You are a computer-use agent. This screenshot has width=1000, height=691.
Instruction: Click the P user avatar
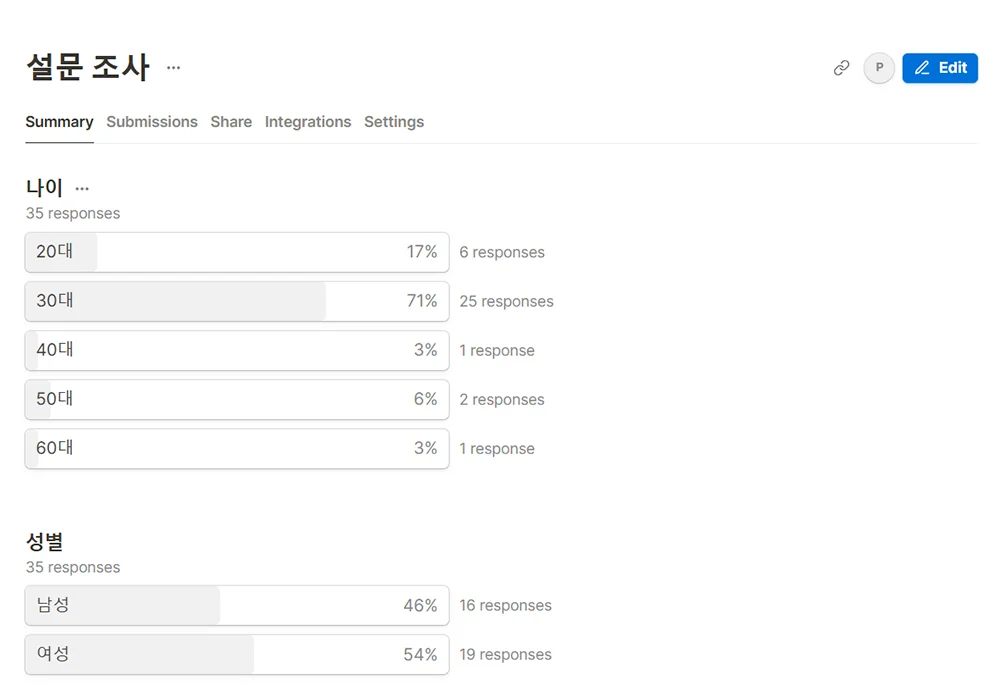coord(879,68)
